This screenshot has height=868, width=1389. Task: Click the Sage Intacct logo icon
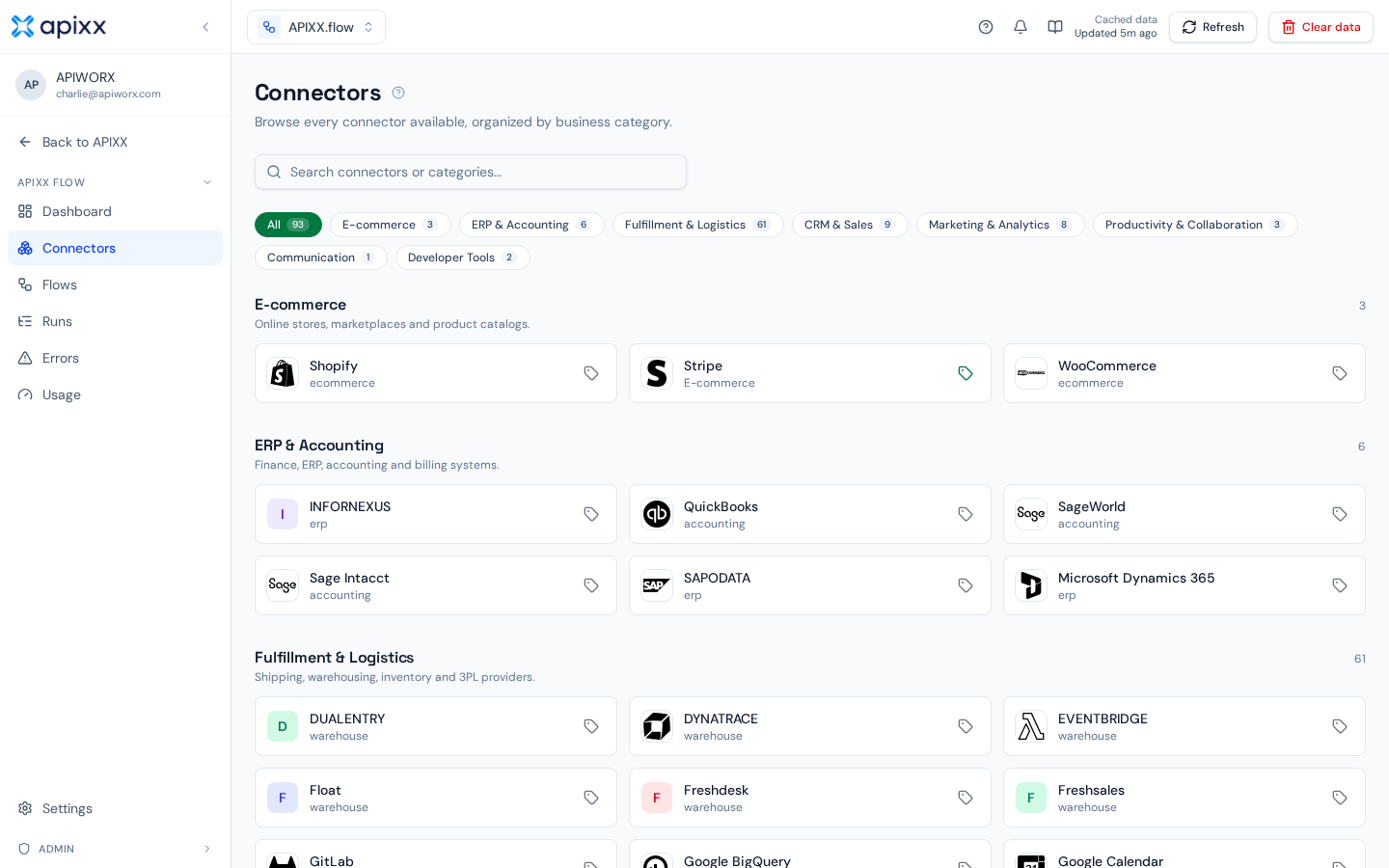pyautogui.click(x=283, y=585)
